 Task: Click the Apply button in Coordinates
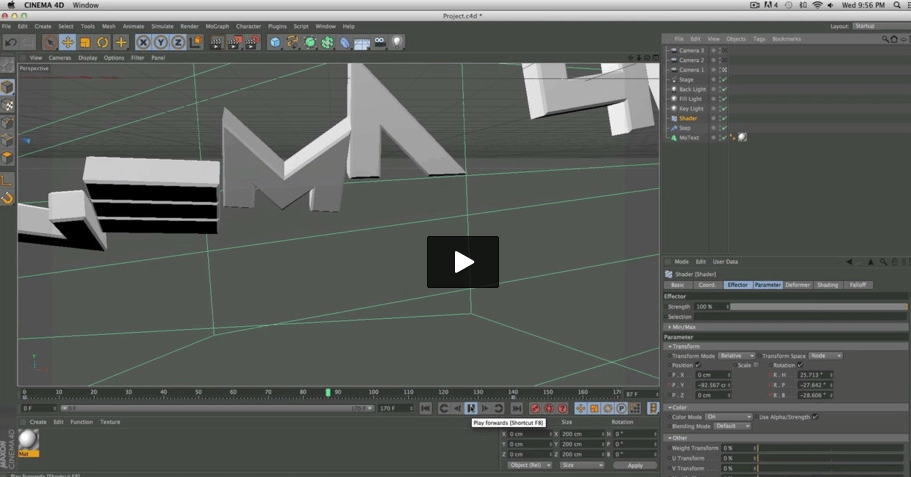pos(635,466)
